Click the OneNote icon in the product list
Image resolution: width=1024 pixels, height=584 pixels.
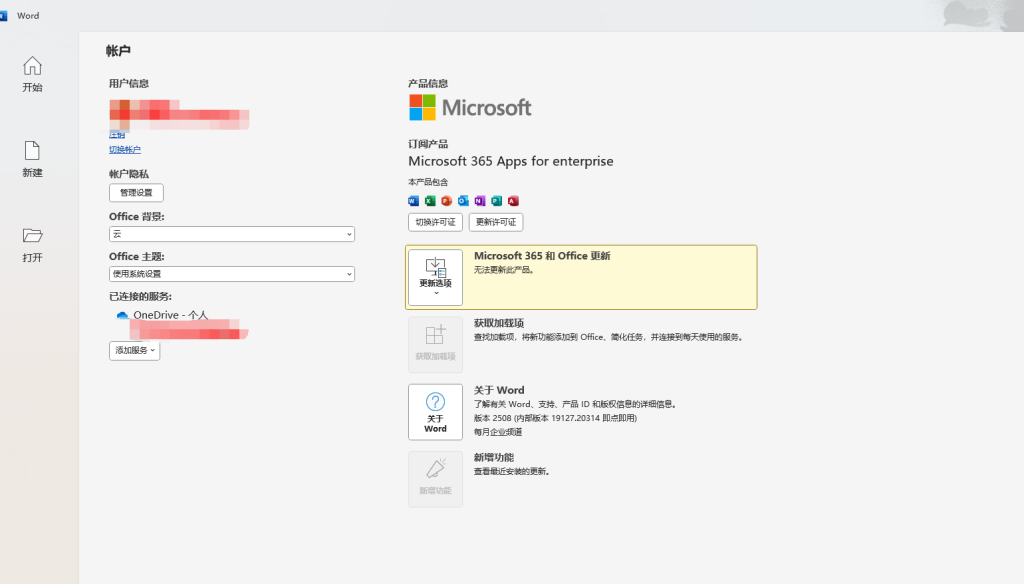point(480,200)
